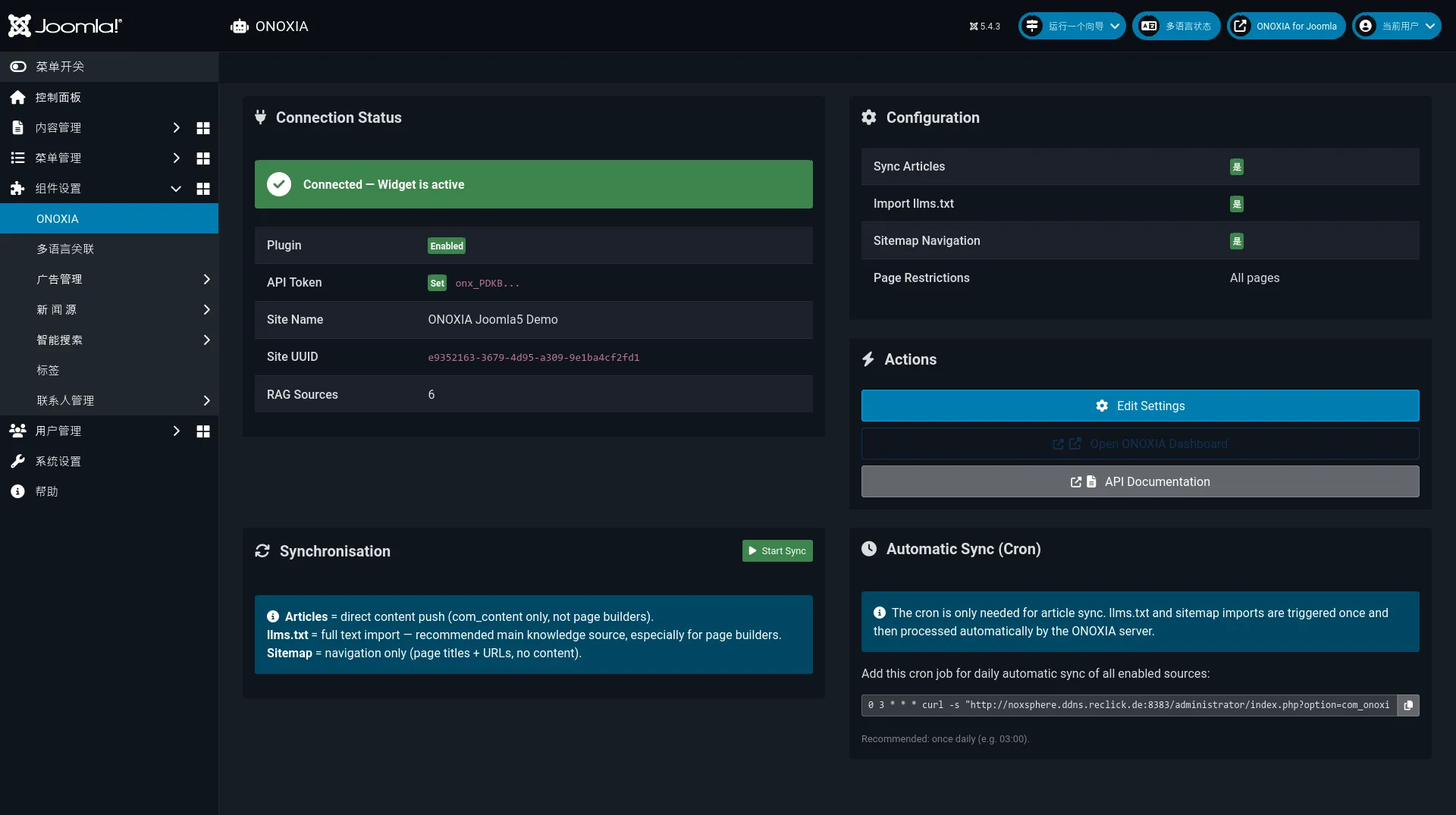Open the ONOXIA Dashboard button
The image size is (1456, 815).
pyautogui.click(x=1141, y=444)
